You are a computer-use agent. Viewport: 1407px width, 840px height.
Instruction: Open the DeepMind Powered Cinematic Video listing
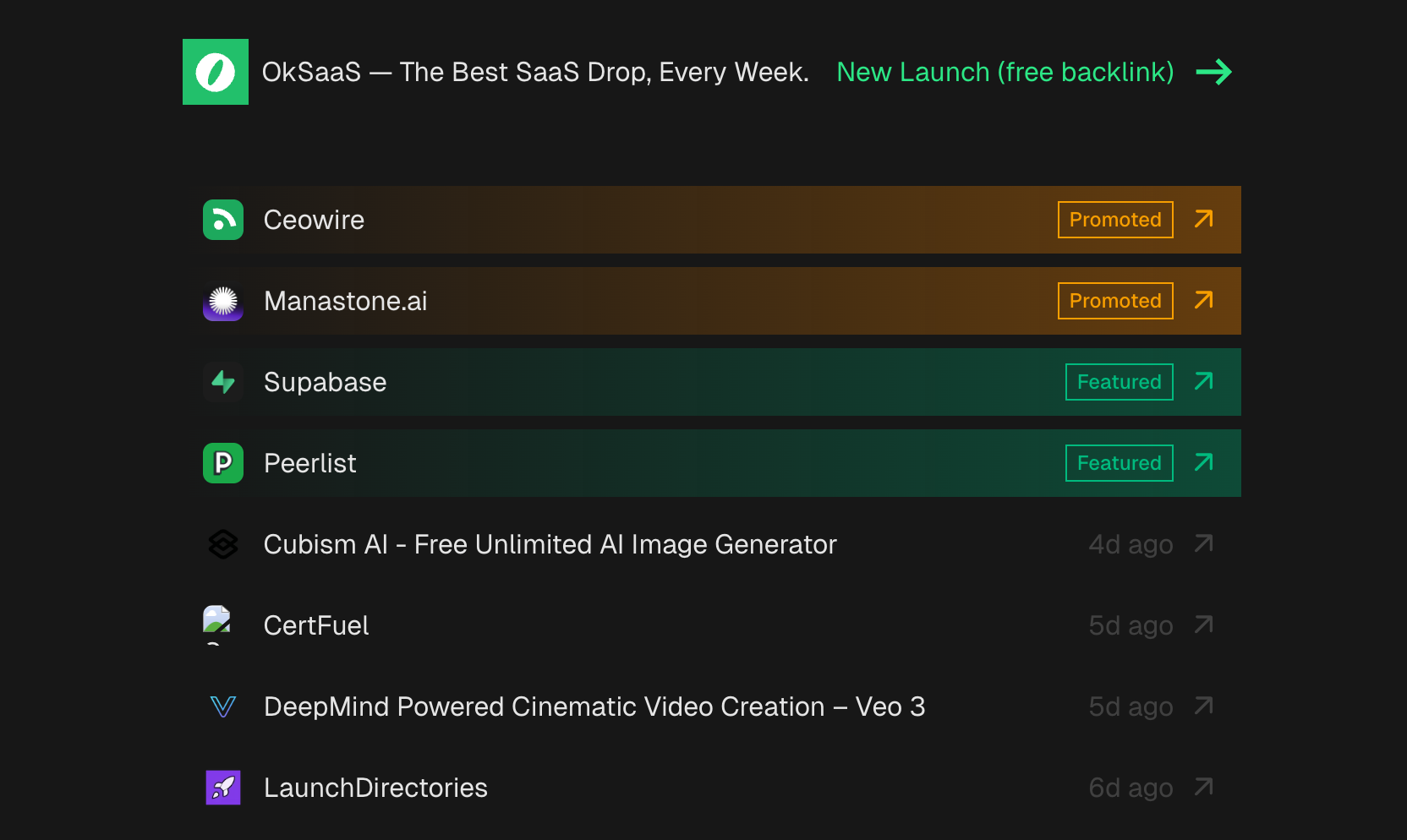pyautogui.click(x=594, y=706)
